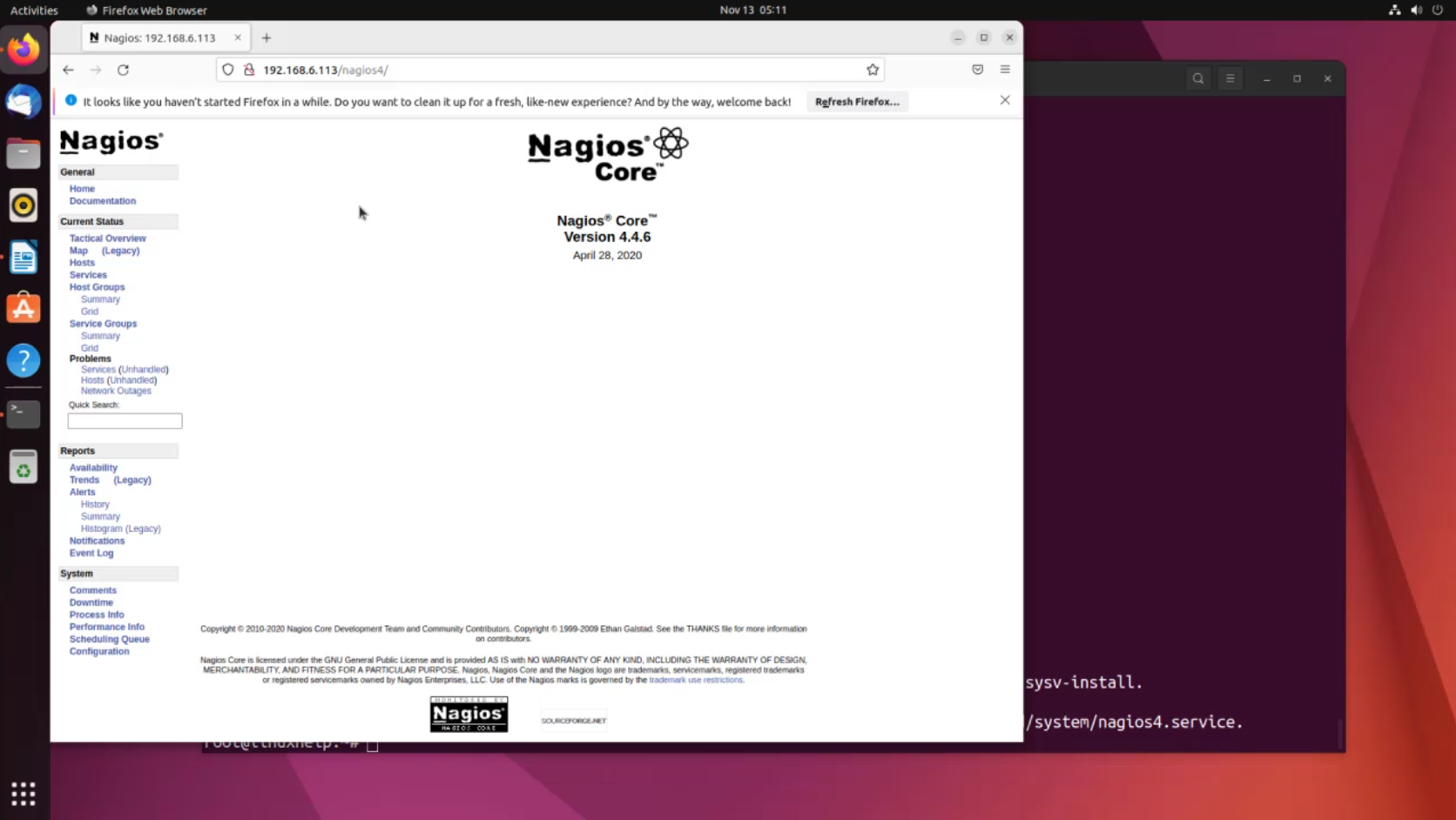Open Thunderbird mail from the dock
This screenshot has height=820, width=1456.
(x=24, y=102)
